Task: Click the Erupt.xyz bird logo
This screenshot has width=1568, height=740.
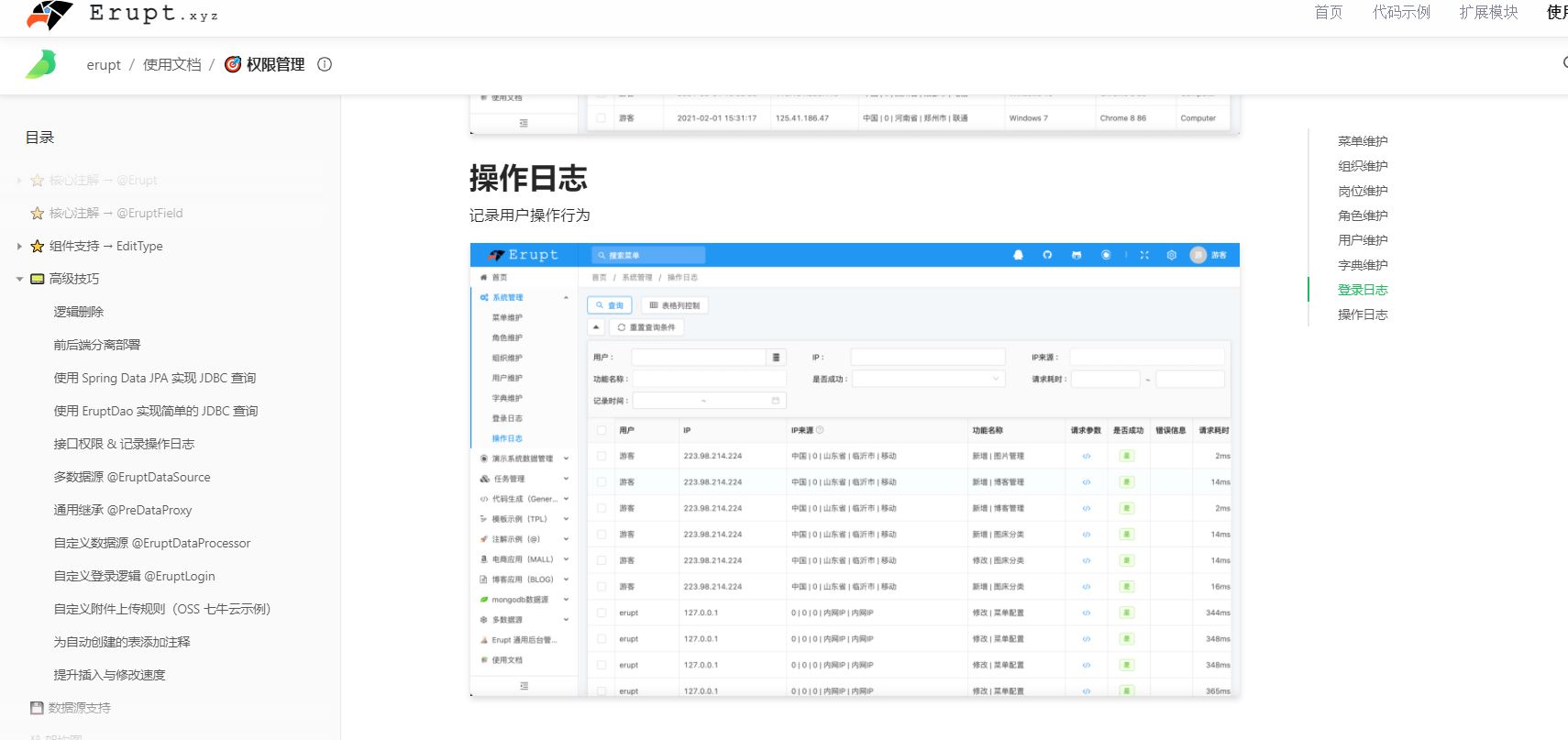Action: tap(50, 14)
